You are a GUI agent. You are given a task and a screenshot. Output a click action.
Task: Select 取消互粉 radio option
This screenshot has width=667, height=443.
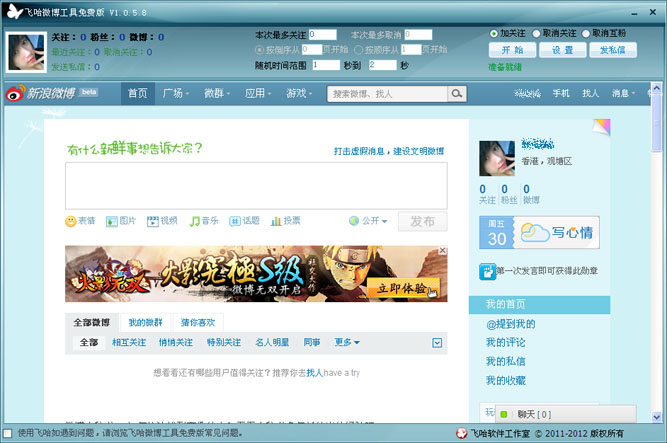586,34
